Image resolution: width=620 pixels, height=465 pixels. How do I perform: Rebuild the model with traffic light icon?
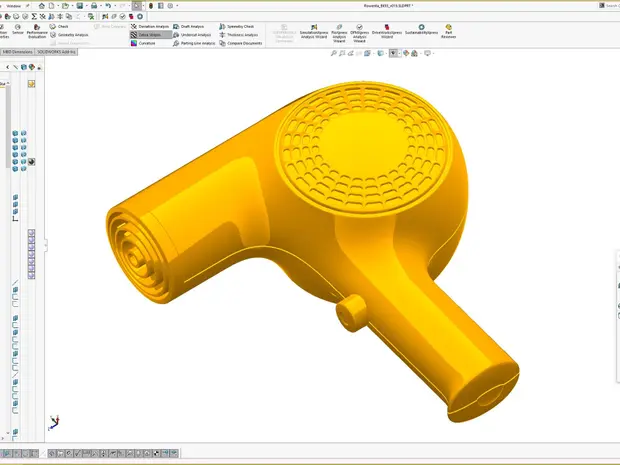151,6
